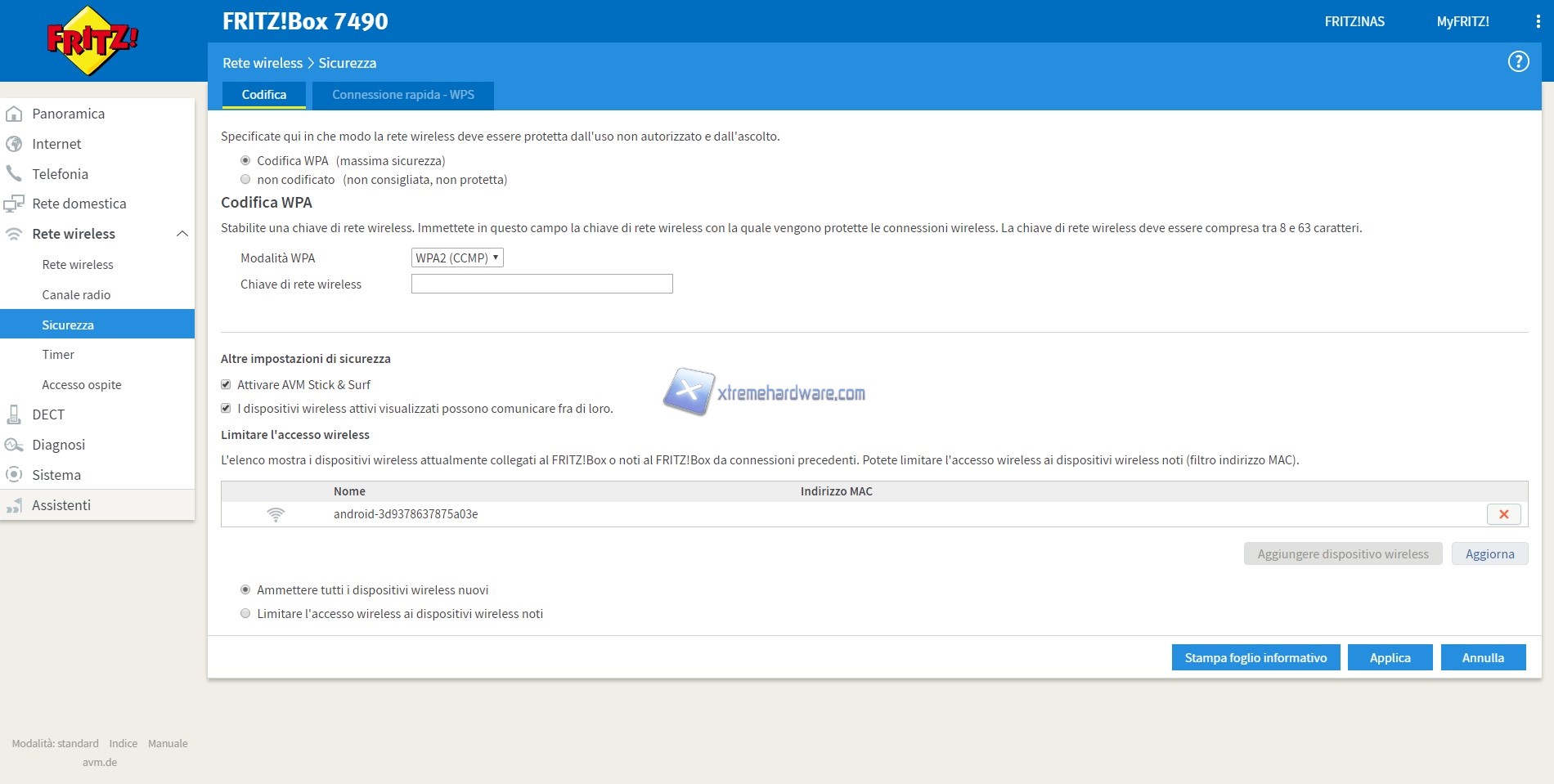Select Limitare l'accesso wireless radio option
The image size is (1554, 784).
[x=245, y=614]
